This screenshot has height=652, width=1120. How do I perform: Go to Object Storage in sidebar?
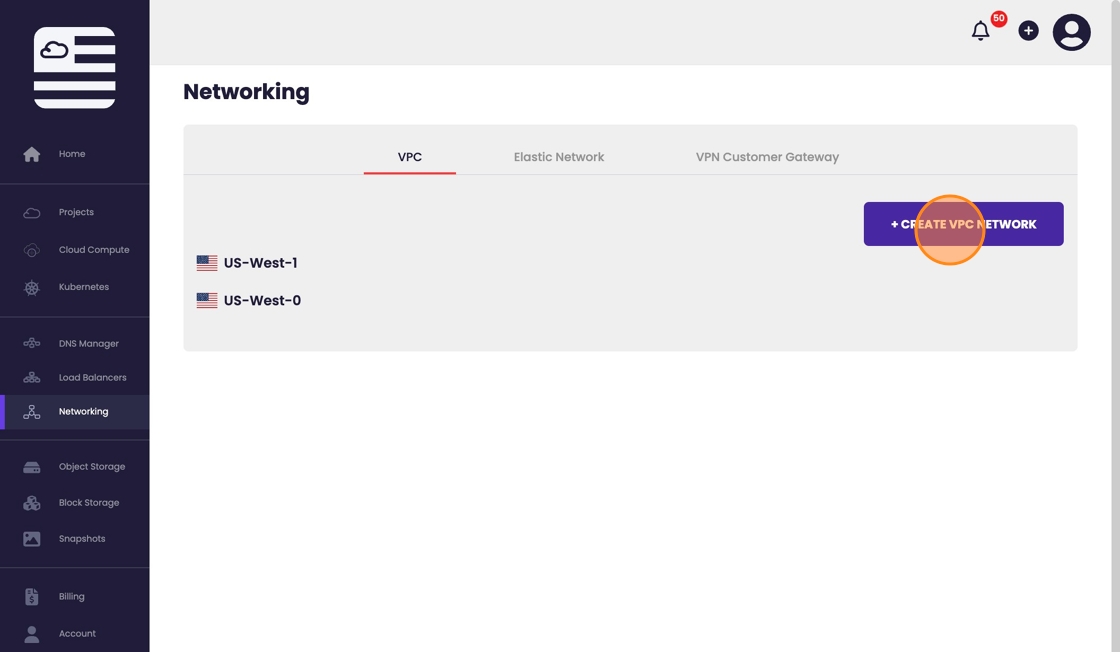[91, 467]
